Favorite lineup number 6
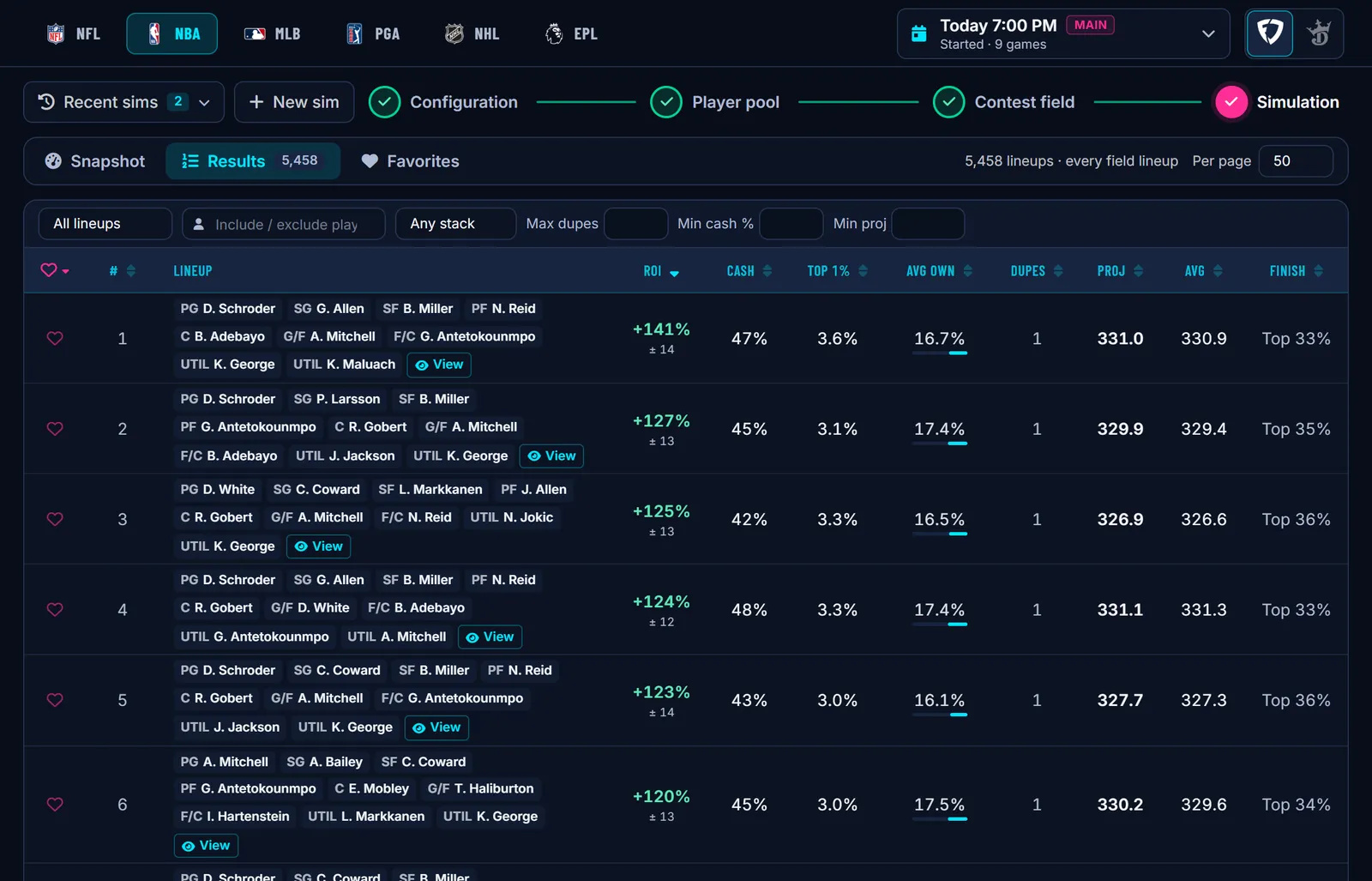The width and height of the screenshot is (1372, 881). pos(55,805)
